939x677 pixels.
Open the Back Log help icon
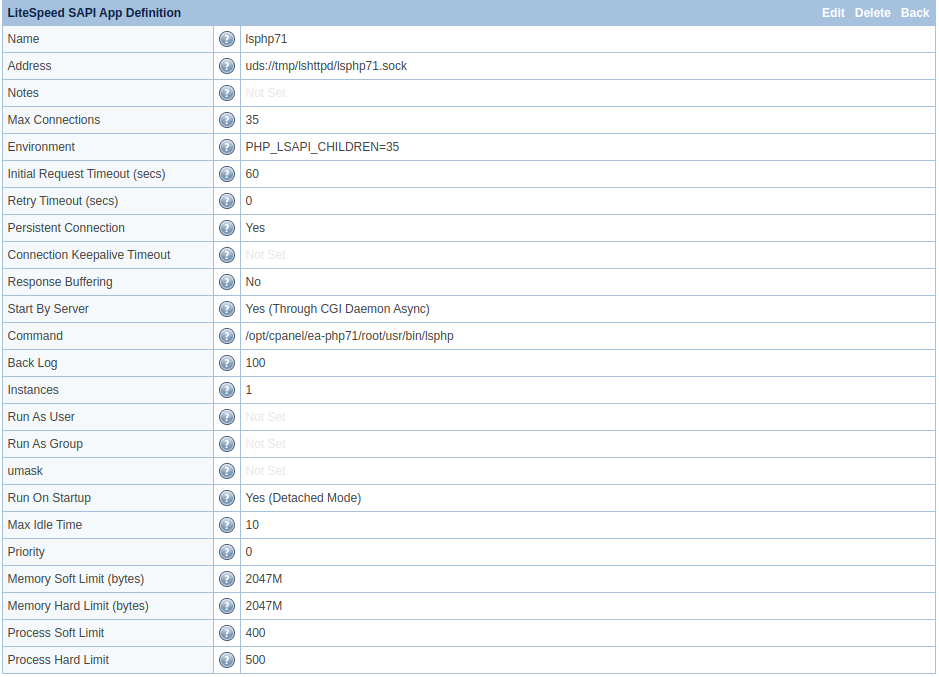(x=227, y=362)
